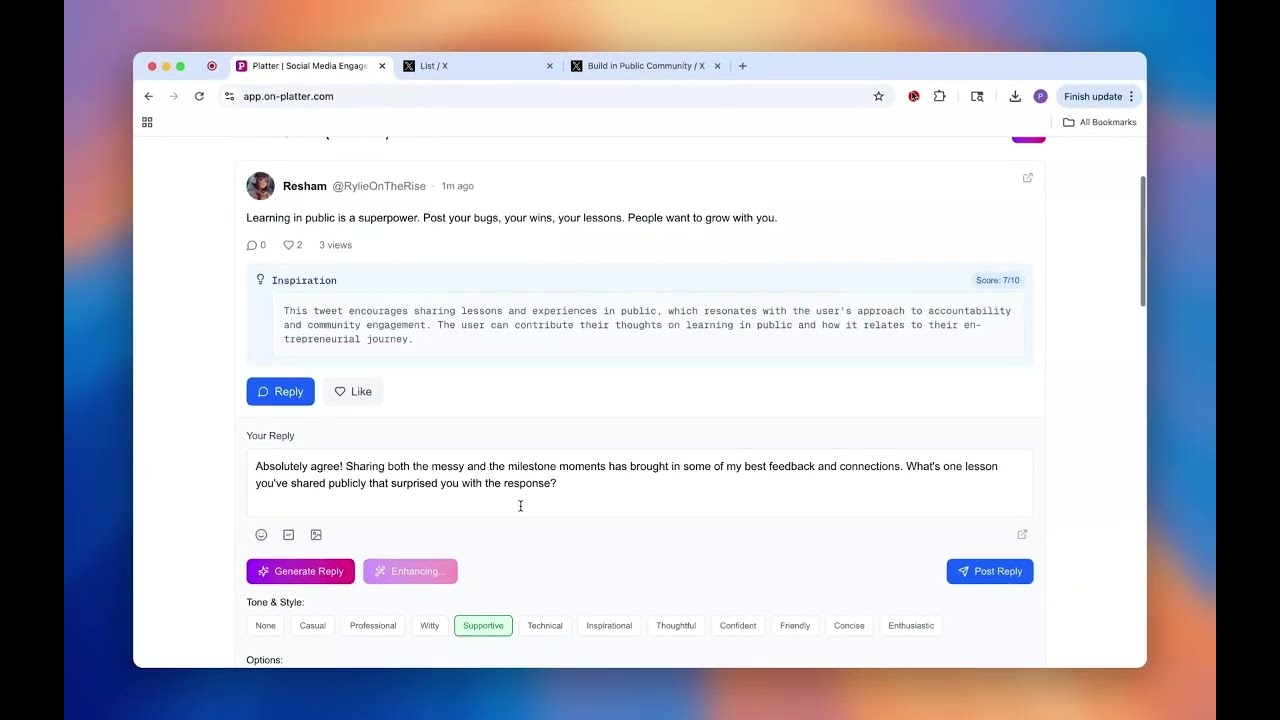Click the emoji picker icon
The image size is (1280, 720).
point(261,535)
